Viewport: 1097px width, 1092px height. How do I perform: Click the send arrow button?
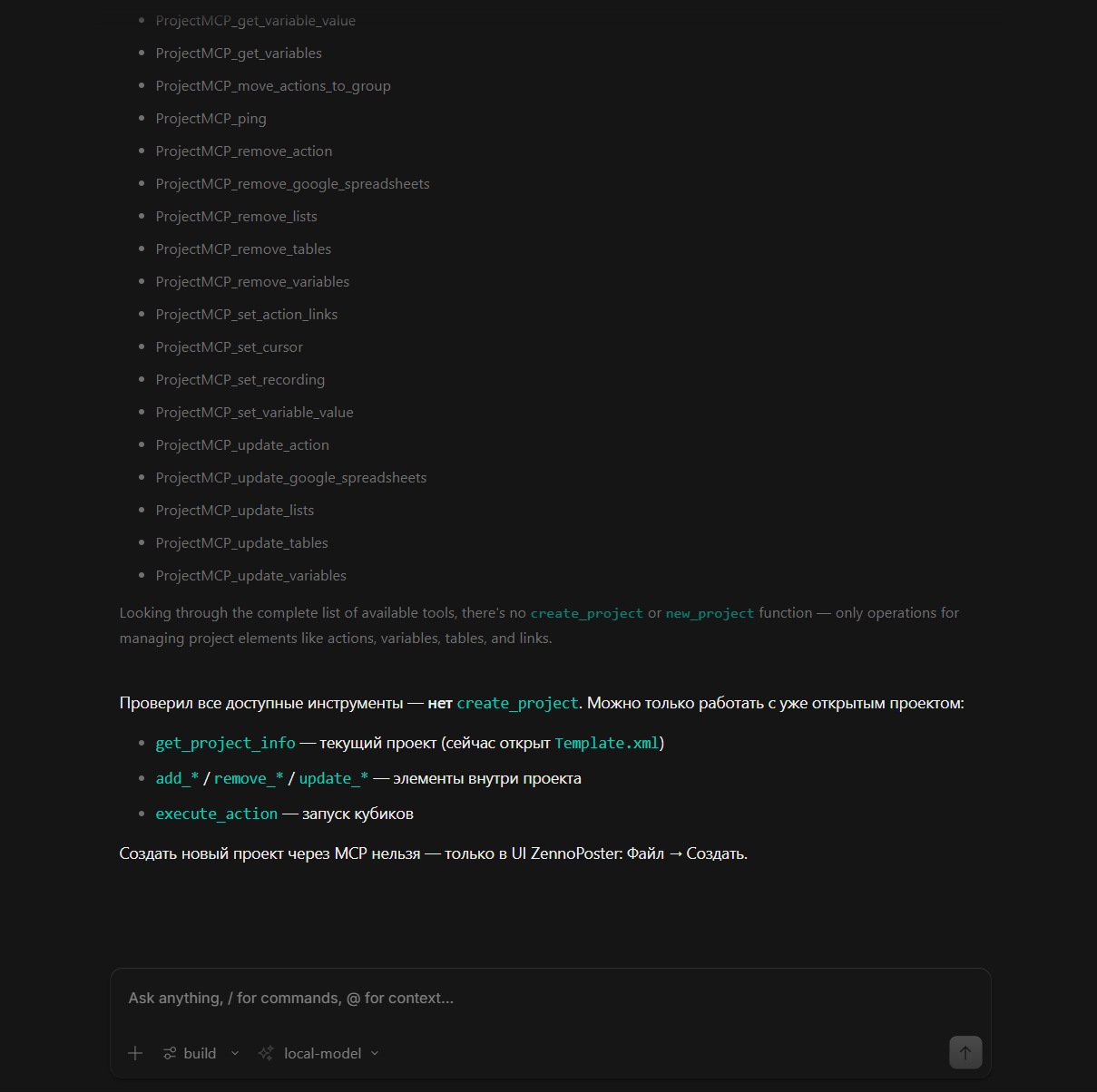pyautogui.click(x=965, y=1052)
